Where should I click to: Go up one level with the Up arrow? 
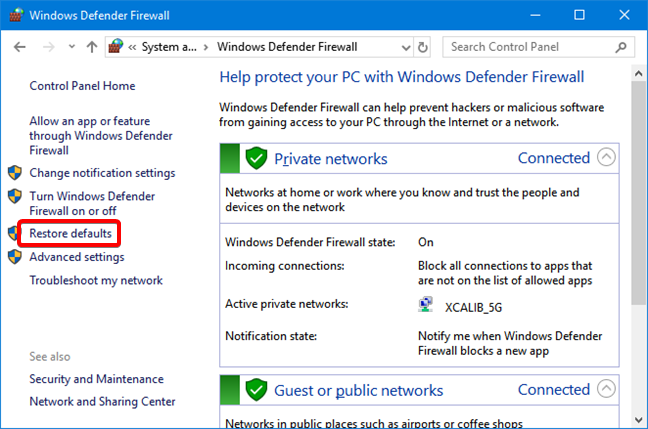pos(92,47)
